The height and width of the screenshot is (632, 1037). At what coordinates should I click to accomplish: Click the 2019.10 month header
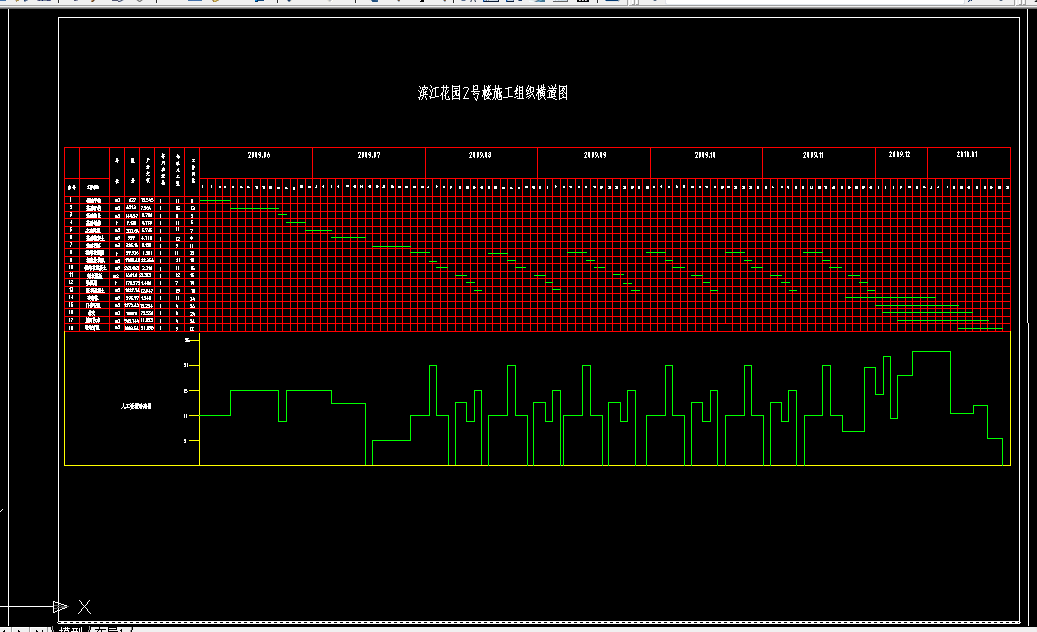click(705, 155)
